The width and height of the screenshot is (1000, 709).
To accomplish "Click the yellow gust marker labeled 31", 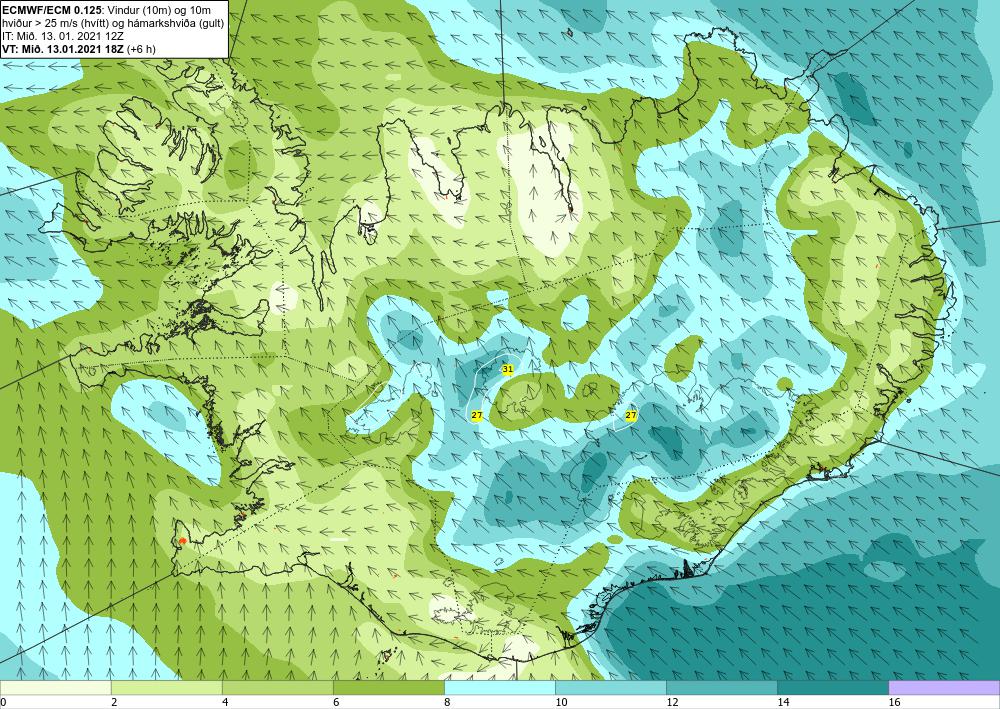I will 508,369.
